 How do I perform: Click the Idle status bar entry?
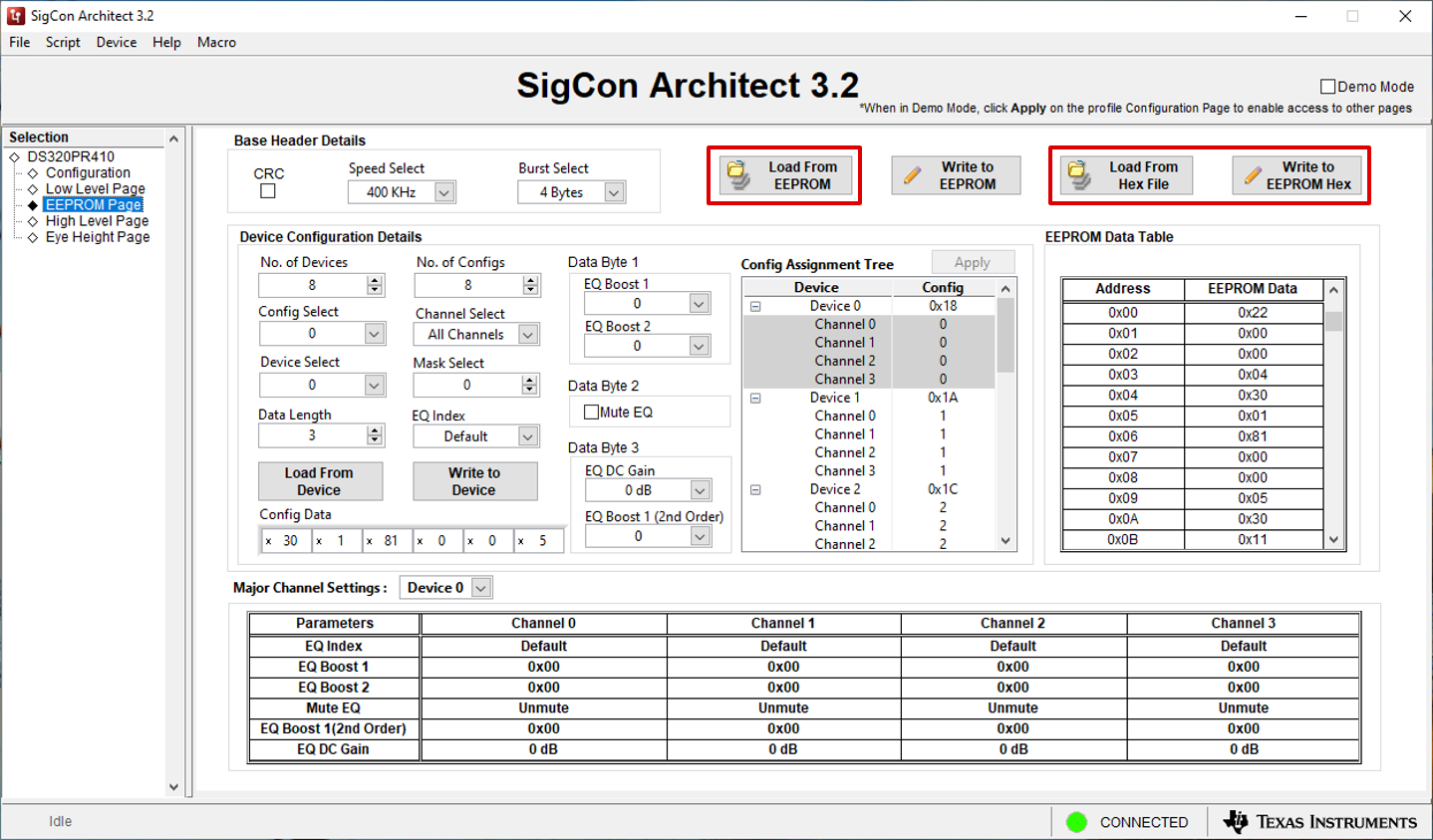point(61,821)
